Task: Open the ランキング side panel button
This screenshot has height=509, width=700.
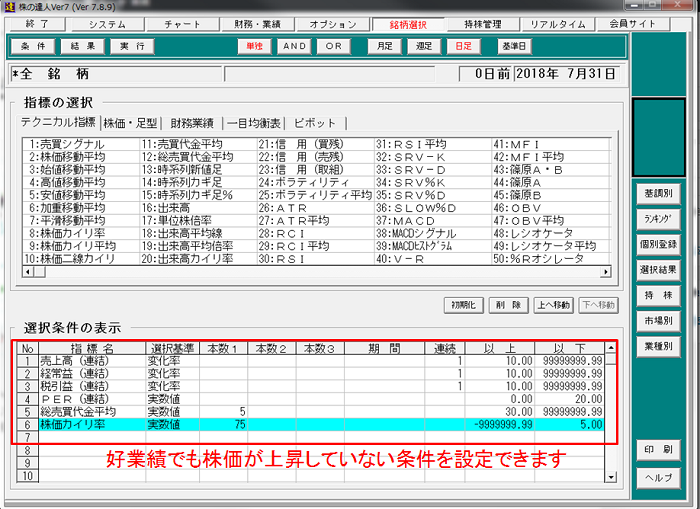Action: 658,217
